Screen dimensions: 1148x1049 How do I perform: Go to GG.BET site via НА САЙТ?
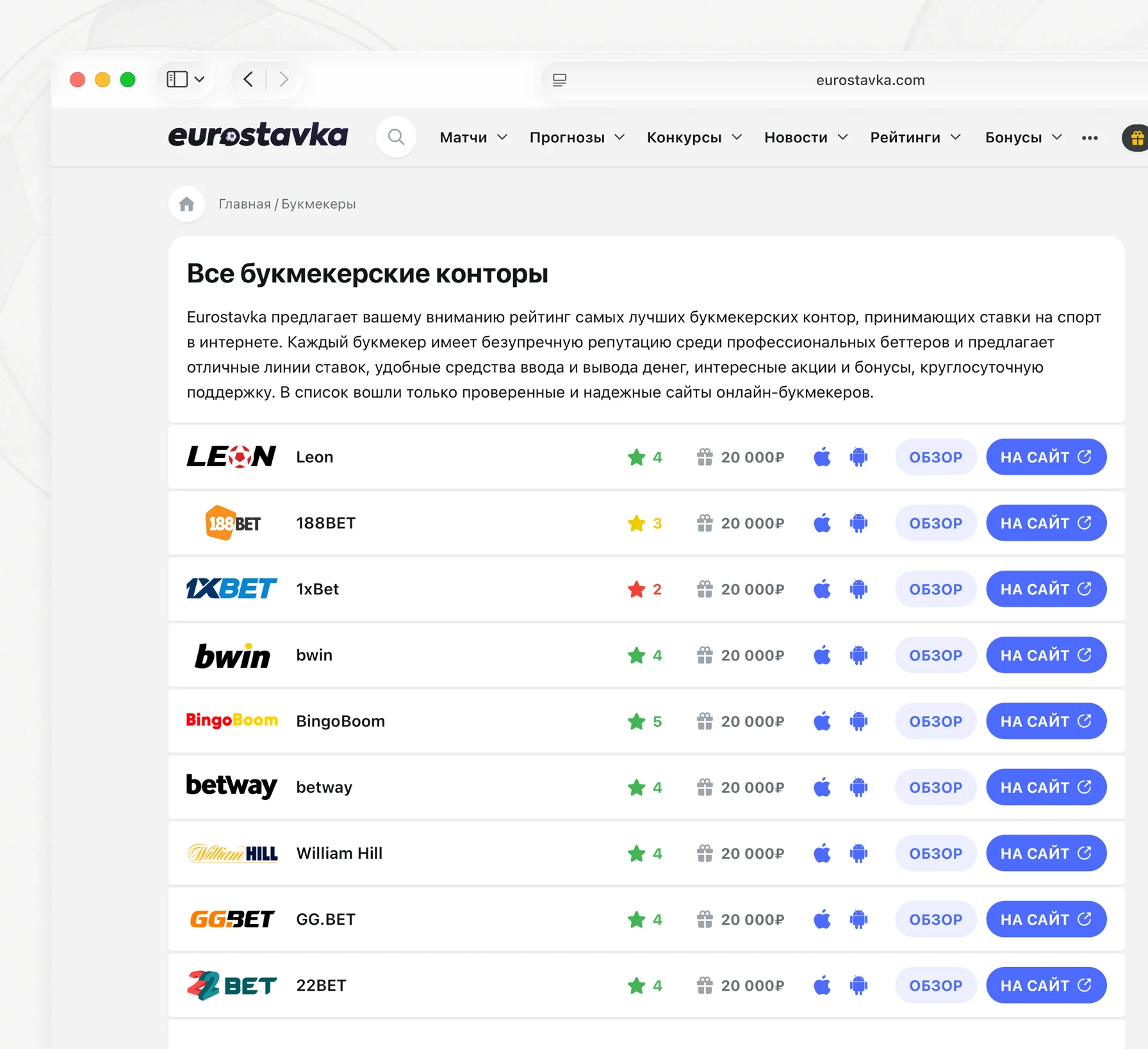point(1046,920)
